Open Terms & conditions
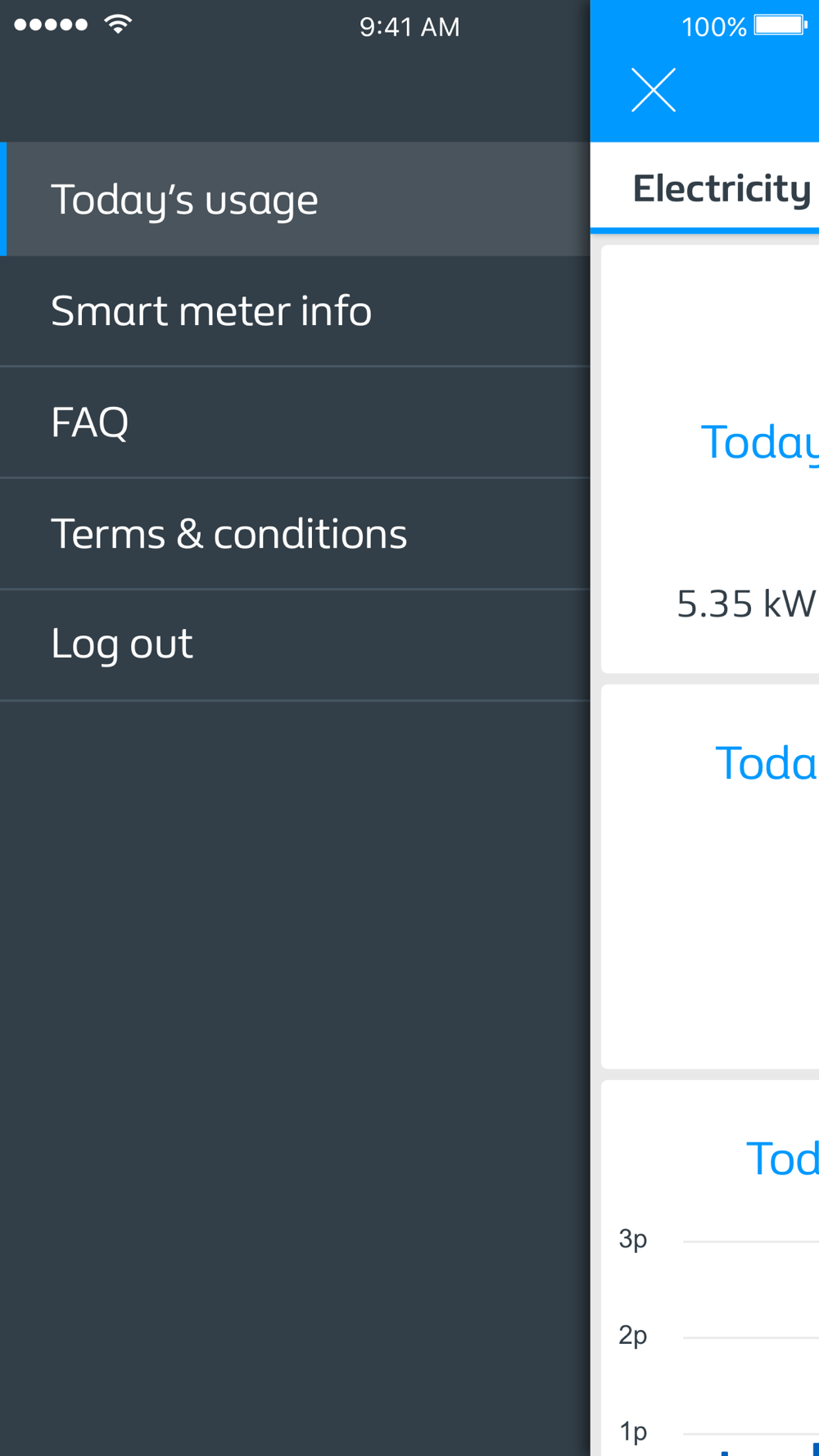 tap(295, 534)
